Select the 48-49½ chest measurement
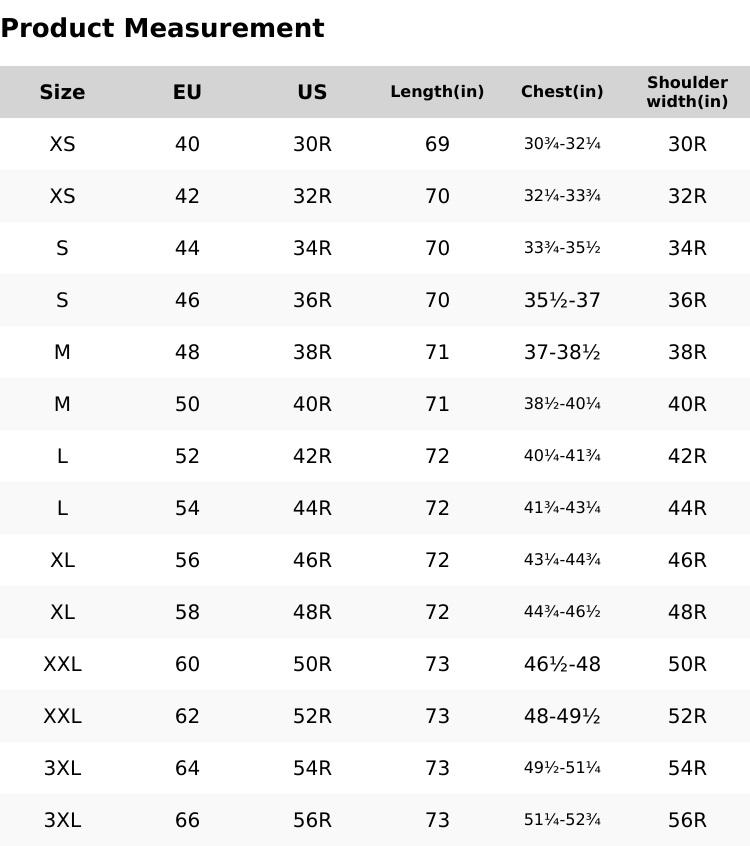750x846 pixels. tap(562, 716)
